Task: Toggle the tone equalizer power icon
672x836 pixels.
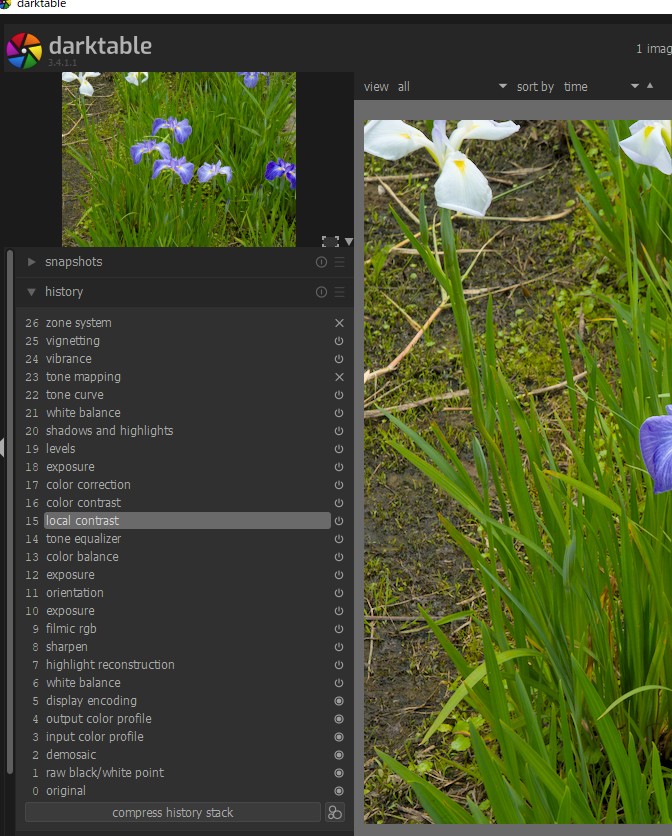Action: tap(339, 539)
